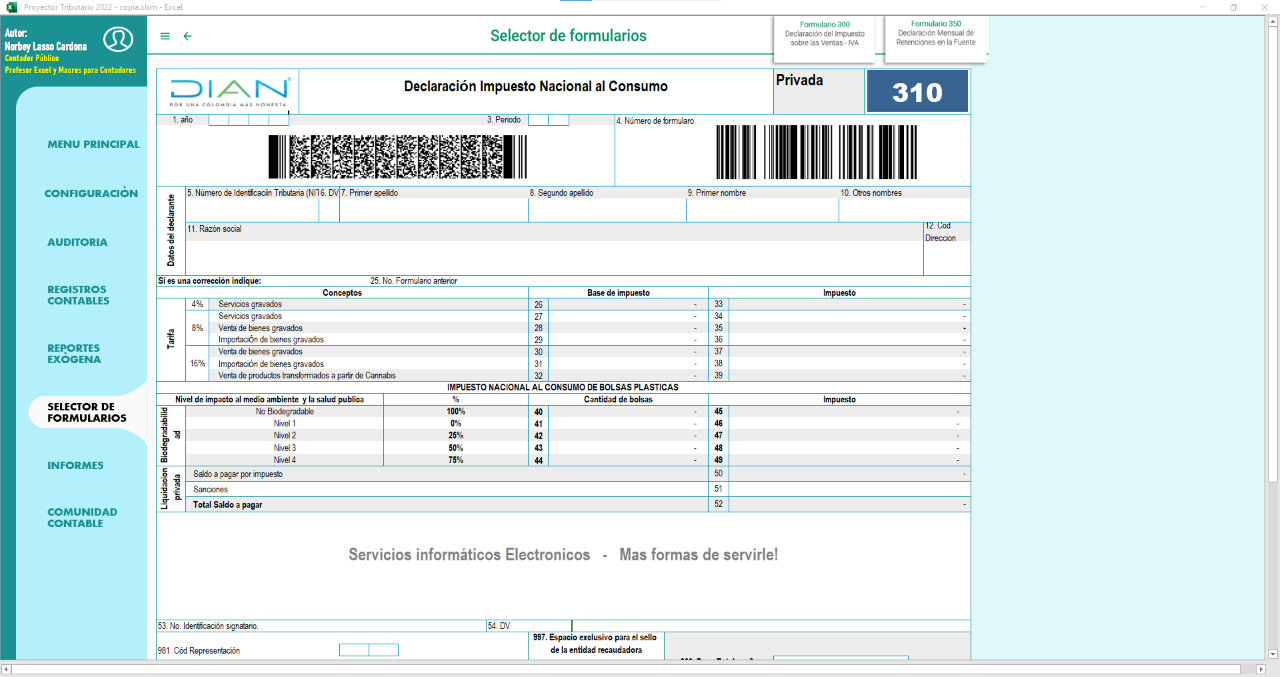Viewport: 1280px width, 677px height.
Task: Open REPORTES EXÓGENA in sidebar
Action: (x=74, y=353)
